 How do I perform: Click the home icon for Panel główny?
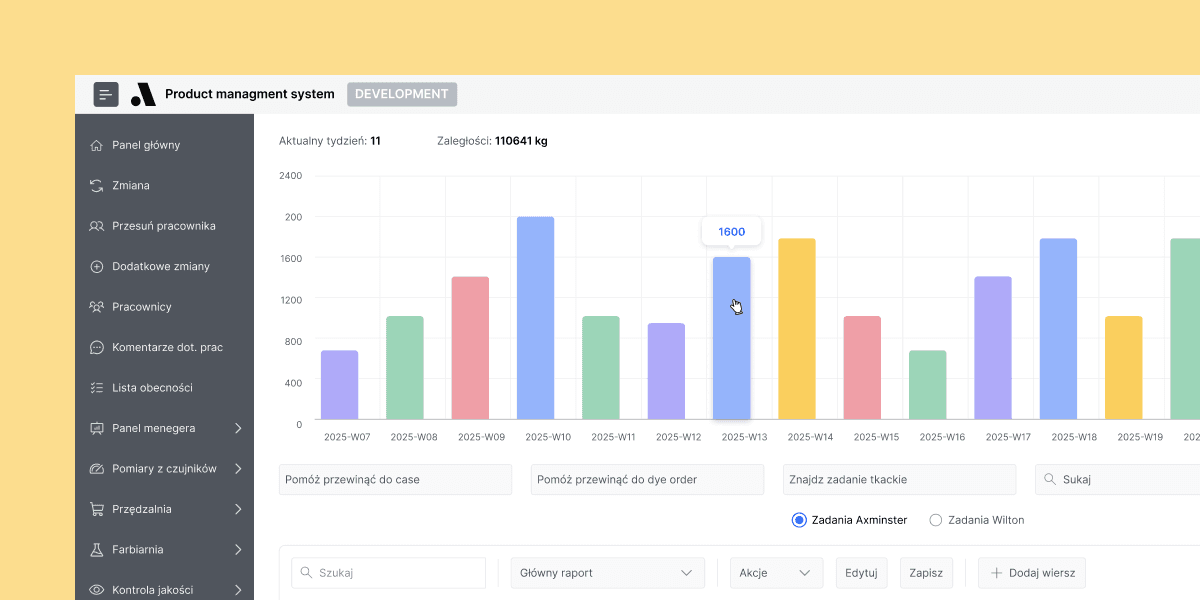97,145
